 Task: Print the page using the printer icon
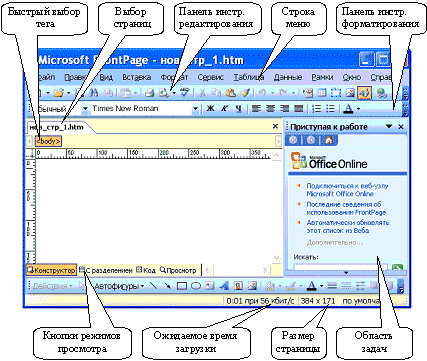[x=150, y=93]
